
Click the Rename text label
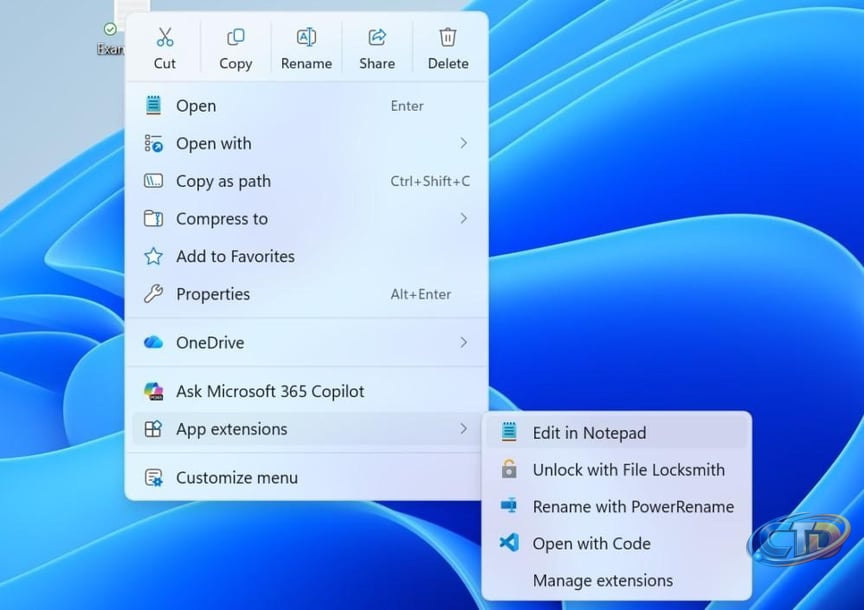[x=306, y=63]
